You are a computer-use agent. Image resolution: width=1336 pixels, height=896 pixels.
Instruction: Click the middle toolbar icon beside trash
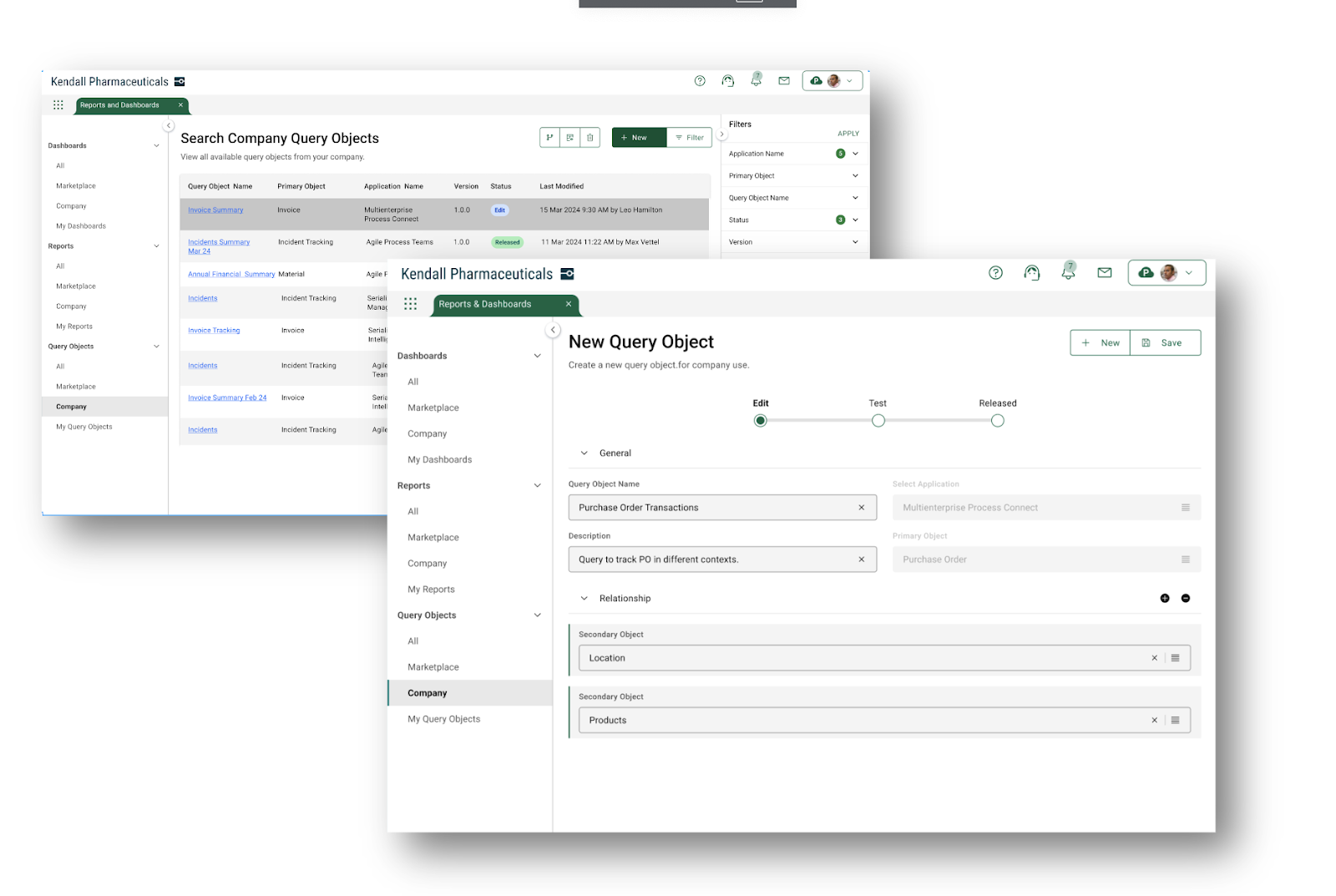click(570, 137)
